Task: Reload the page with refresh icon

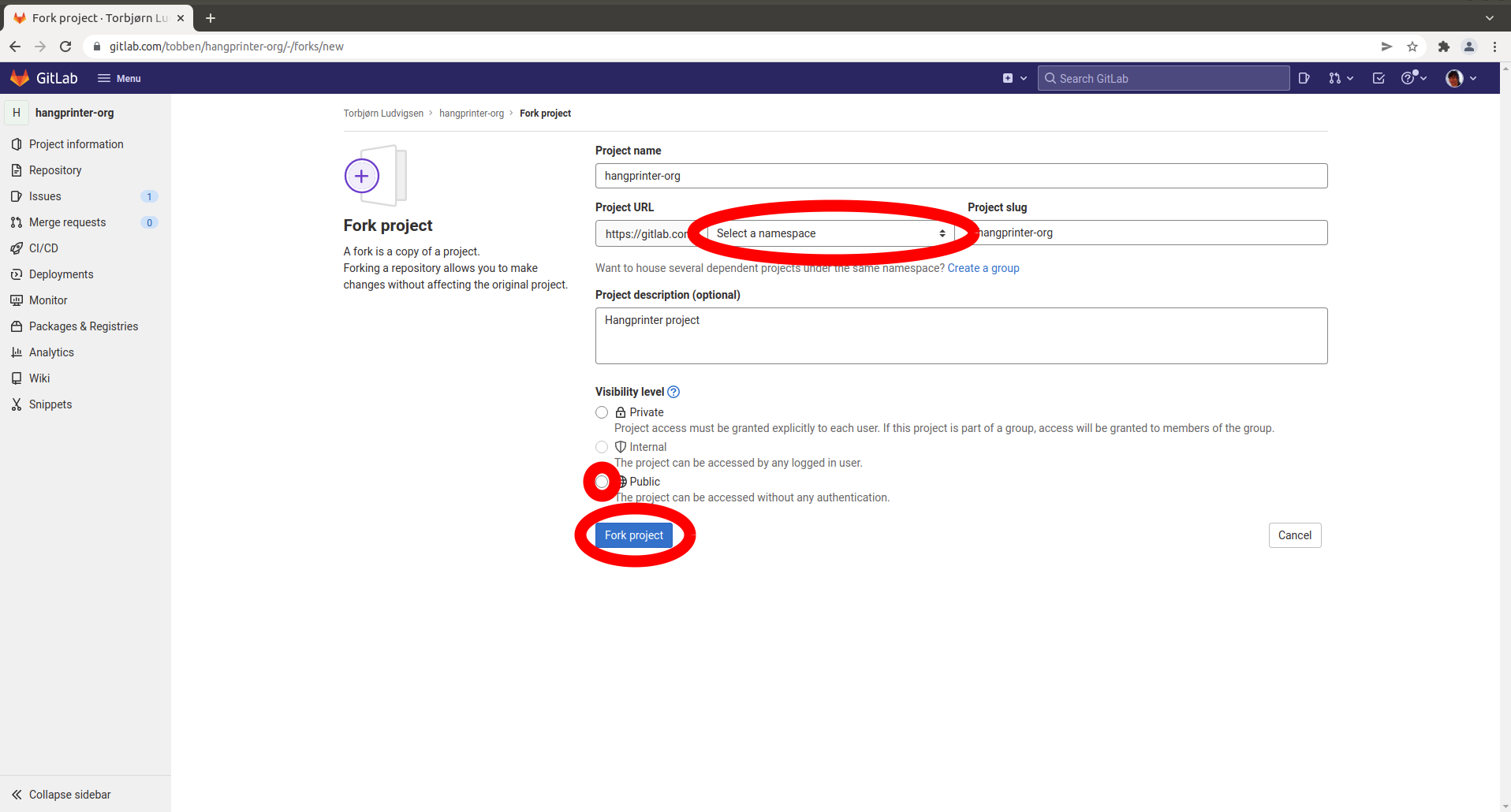Action: tap(65, 47)
